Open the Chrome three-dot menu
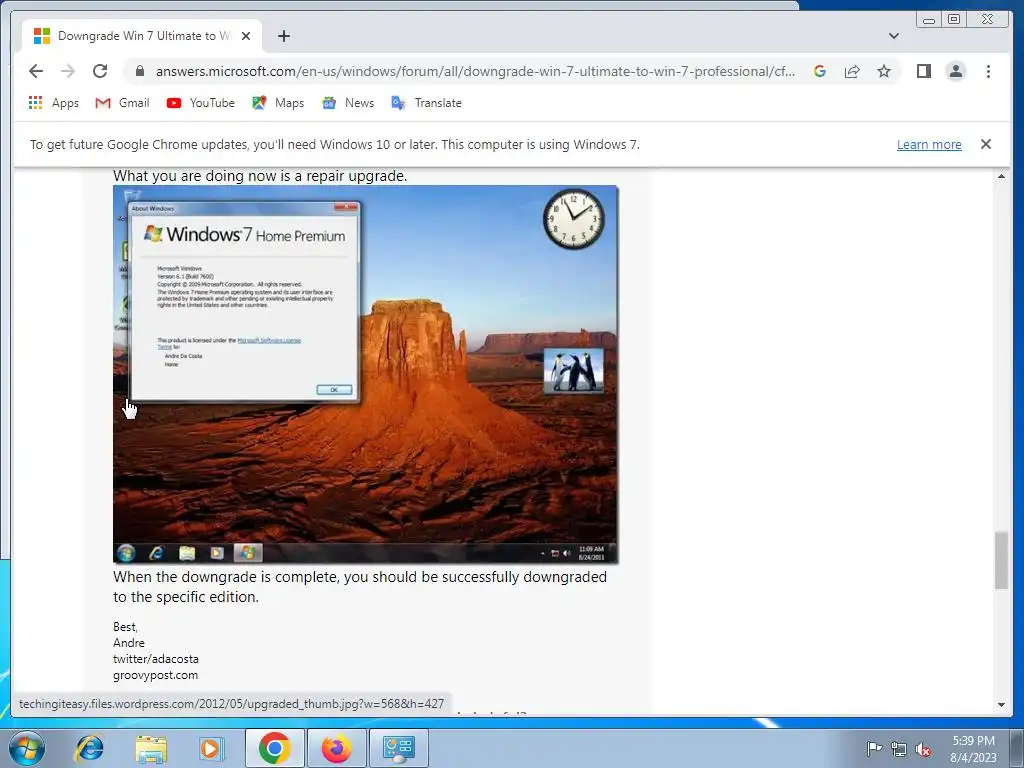The image size is (1024, 768). point(988,71)
